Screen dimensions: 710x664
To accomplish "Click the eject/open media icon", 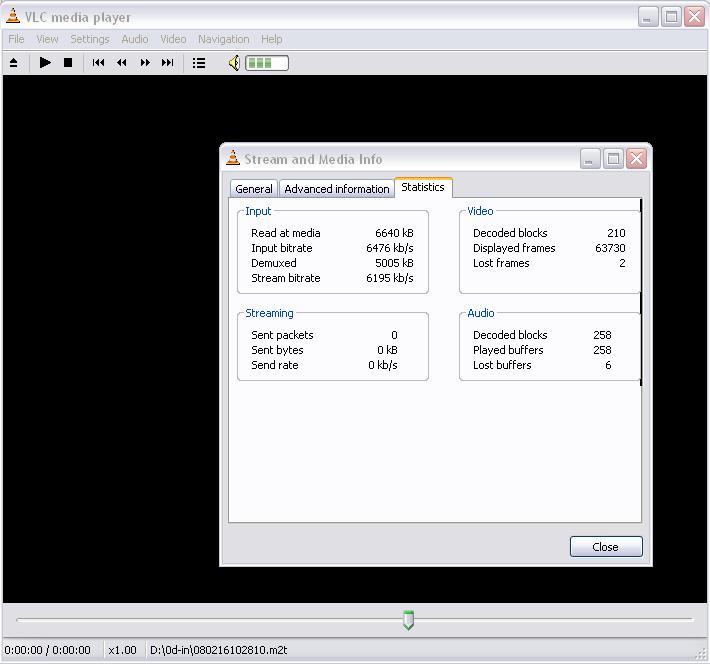I will pos(14,63).
